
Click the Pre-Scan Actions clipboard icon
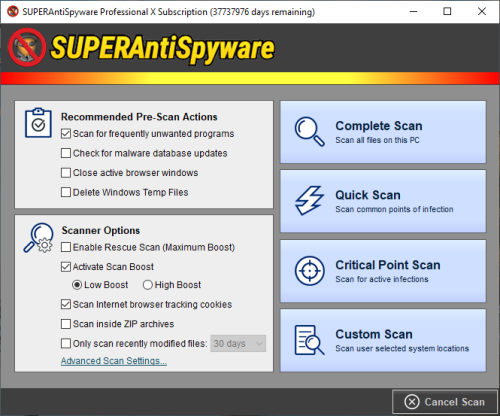38,123
